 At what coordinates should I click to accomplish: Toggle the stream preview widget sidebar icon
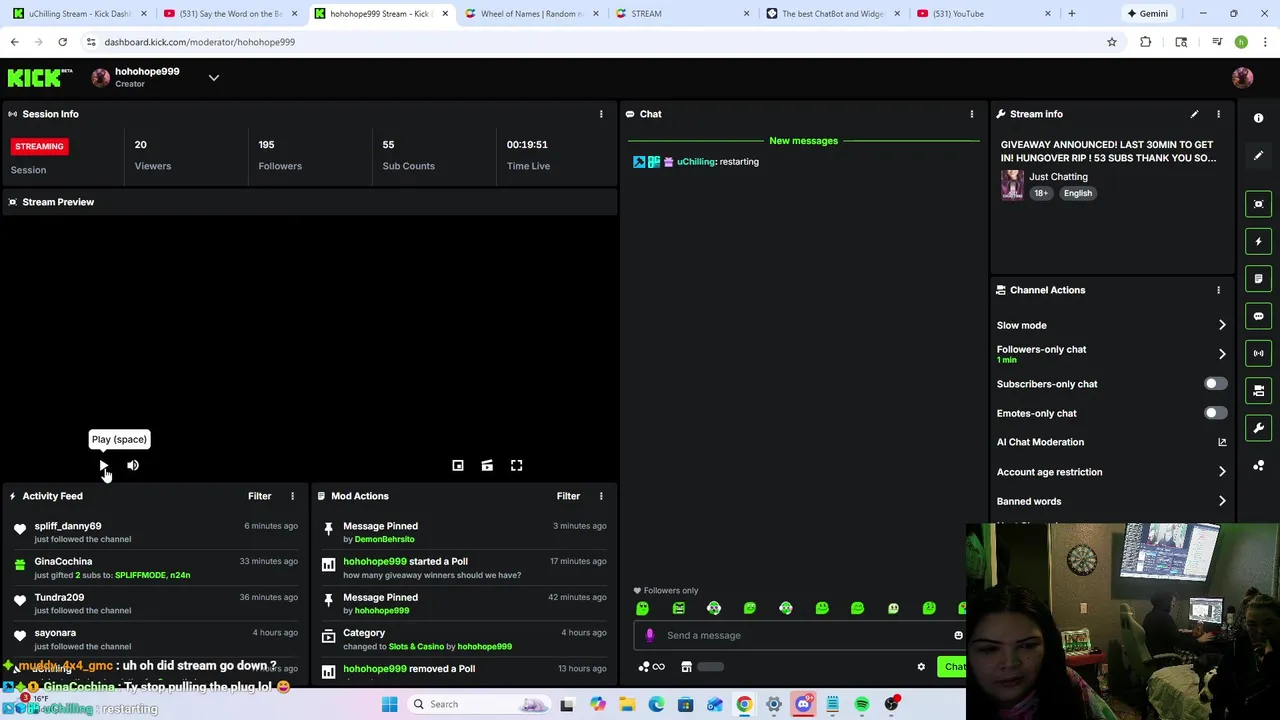tap(1259, 204)
